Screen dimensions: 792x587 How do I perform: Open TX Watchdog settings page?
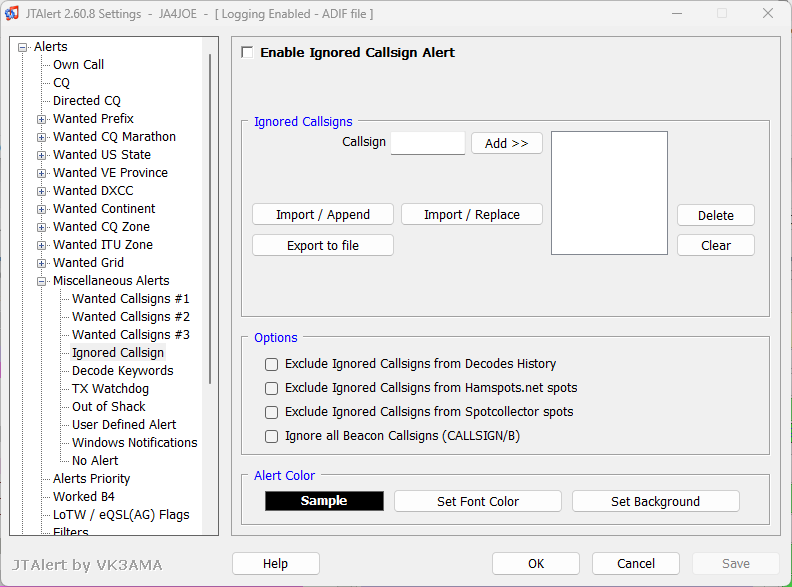click(111, 388)
